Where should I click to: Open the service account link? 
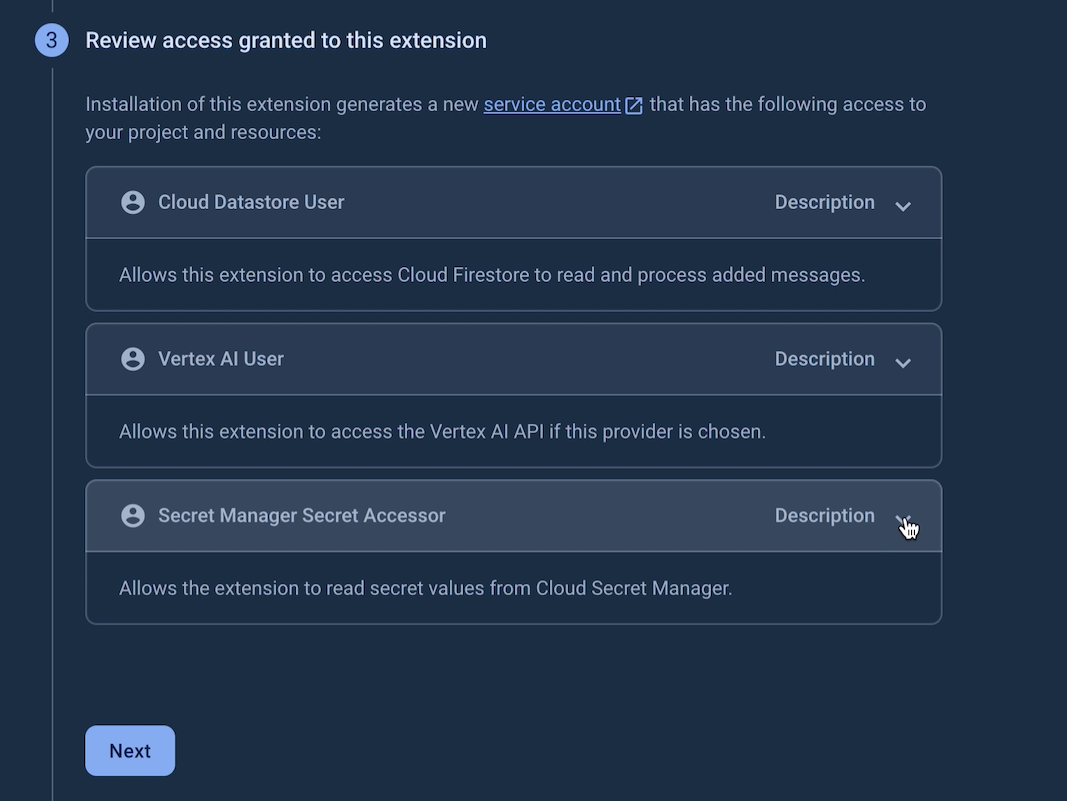[552, 104]
